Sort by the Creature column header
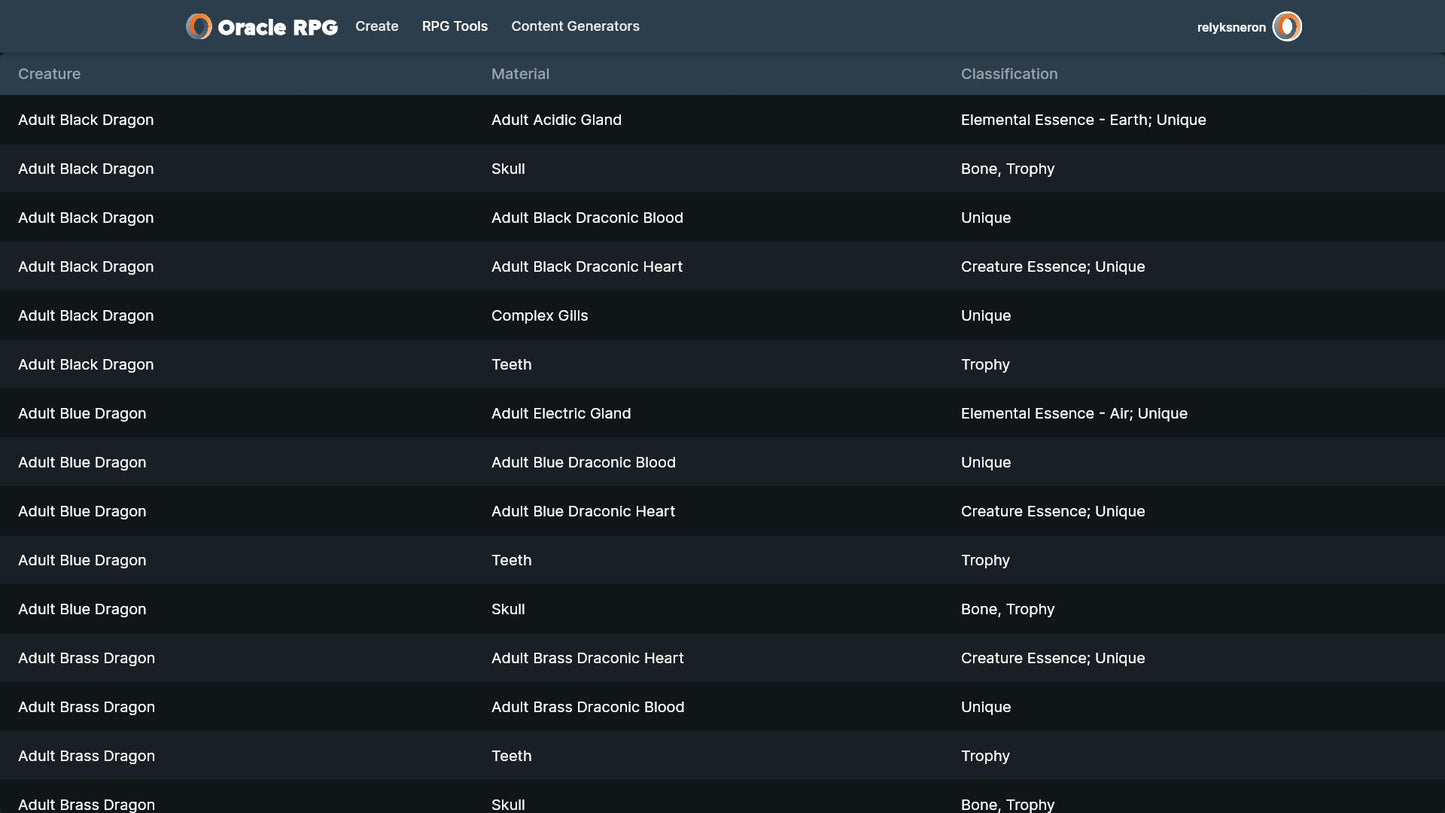This screenshot has height=813, width=1445. (x=49, y=74)
